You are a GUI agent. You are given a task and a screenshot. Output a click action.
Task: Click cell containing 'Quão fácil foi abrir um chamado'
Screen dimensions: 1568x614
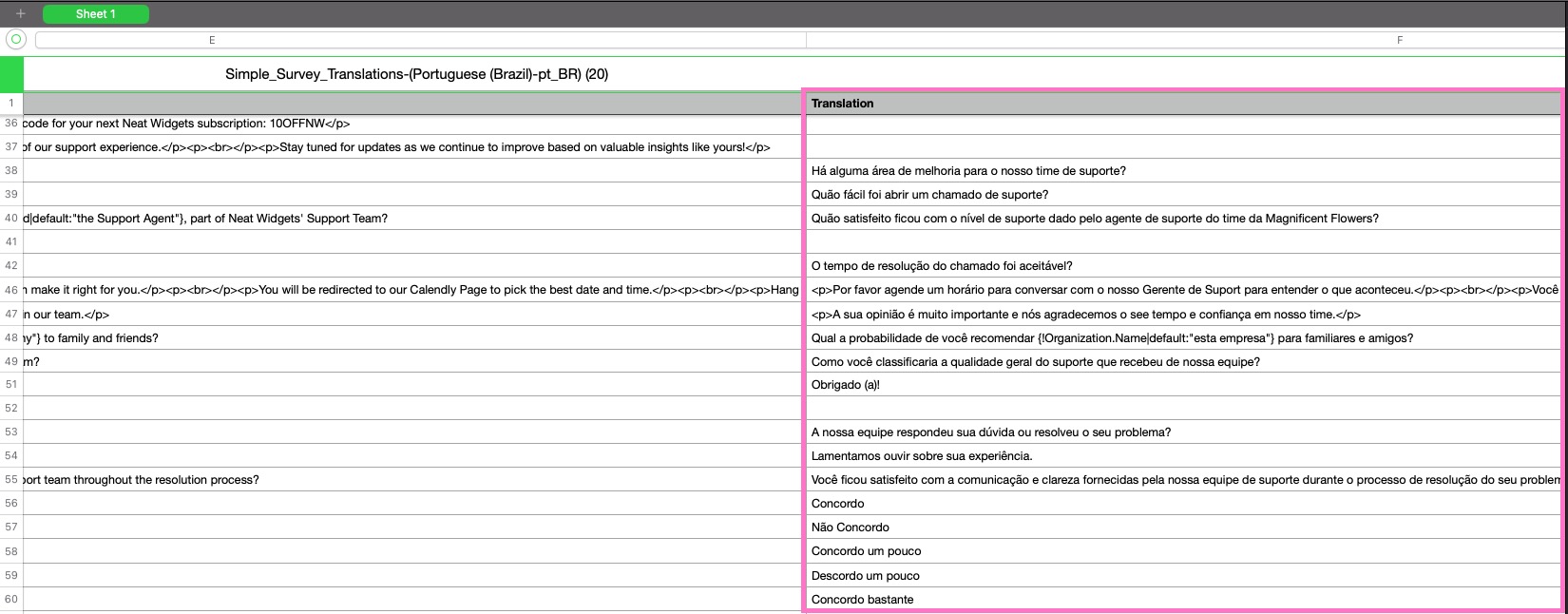(x=1183, y=195)
